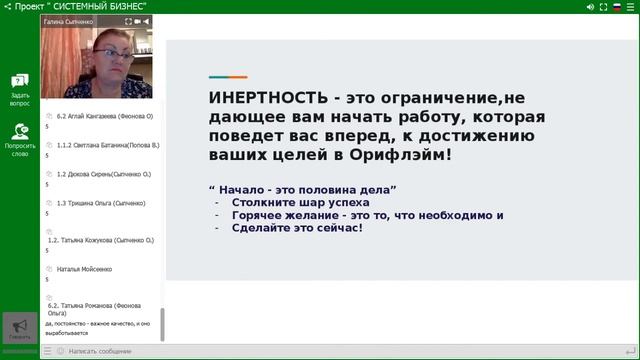Click the chat name 1.2. Татьяна Кожухова
Image resolution: width=640 pixels, height=360 pixels.
101,240
